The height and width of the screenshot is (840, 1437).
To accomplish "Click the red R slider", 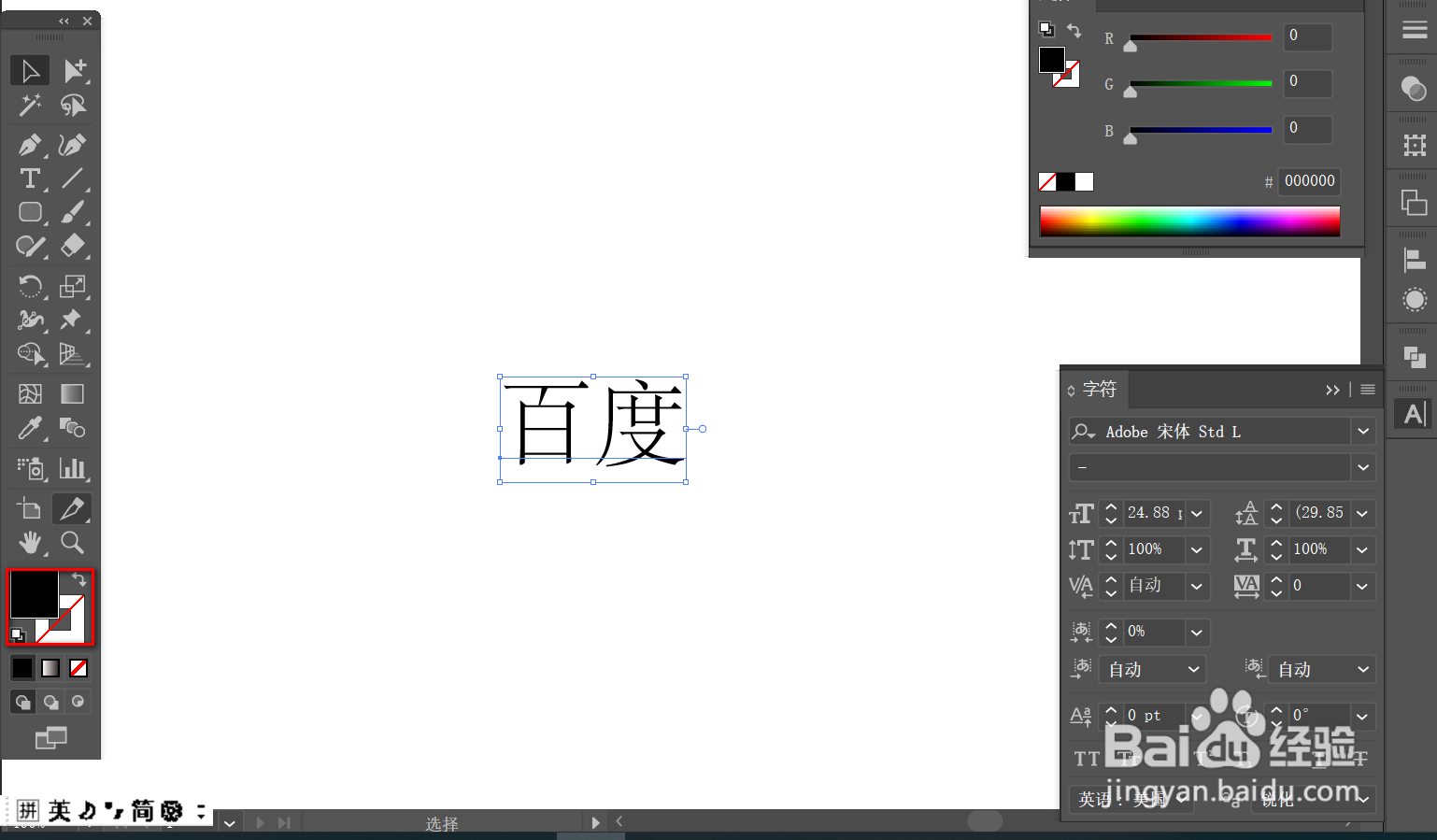I will click(1201, 39).
